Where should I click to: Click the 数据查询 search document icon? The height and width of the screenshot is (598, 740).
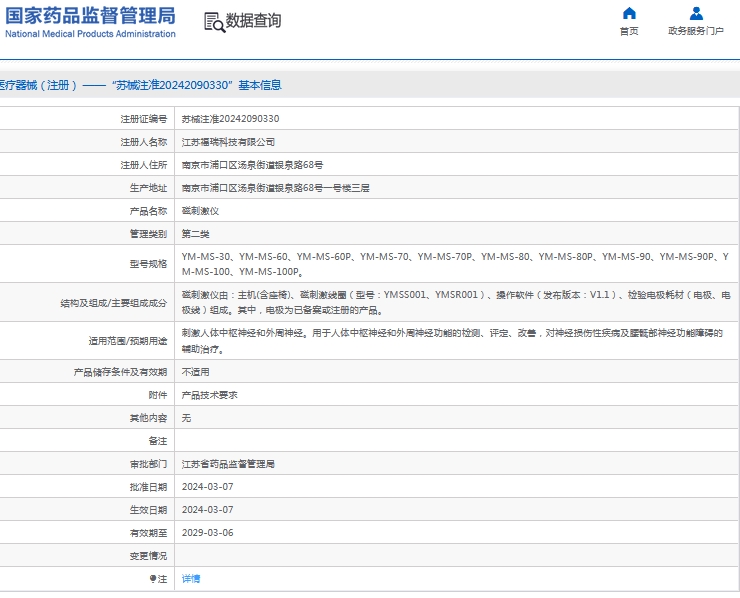pos(214,22)
